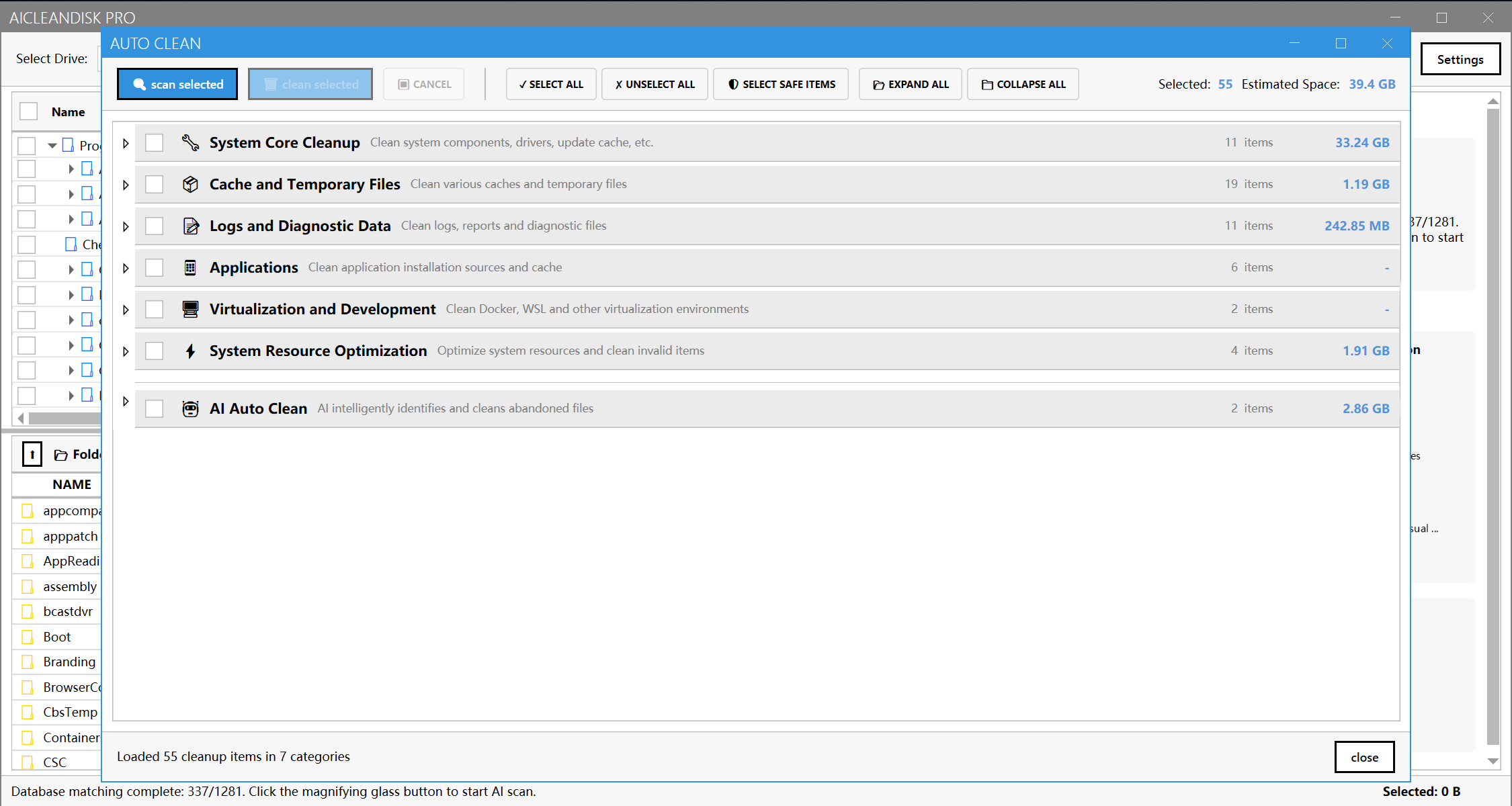Click the Cache and Temporary Files package icon
This screenshot has height=806, width=1512.
190,184
